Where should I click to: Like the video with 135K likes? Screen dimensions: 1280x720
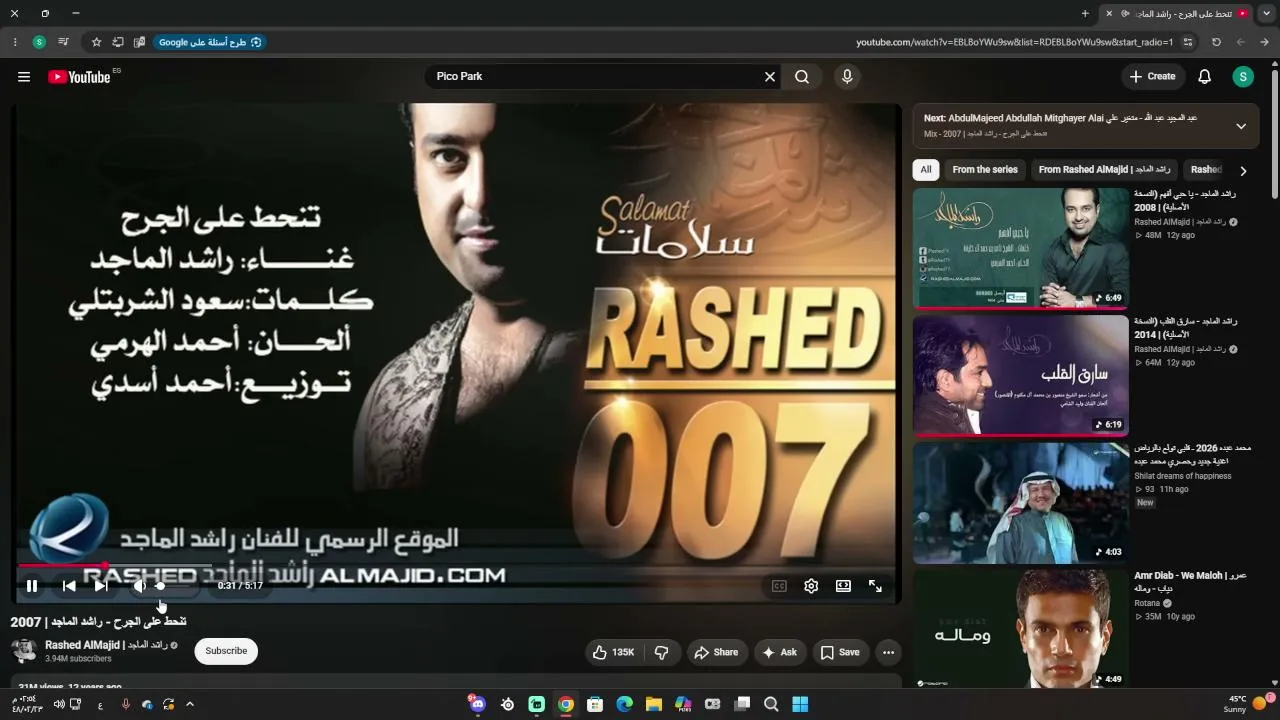[614, 652]
